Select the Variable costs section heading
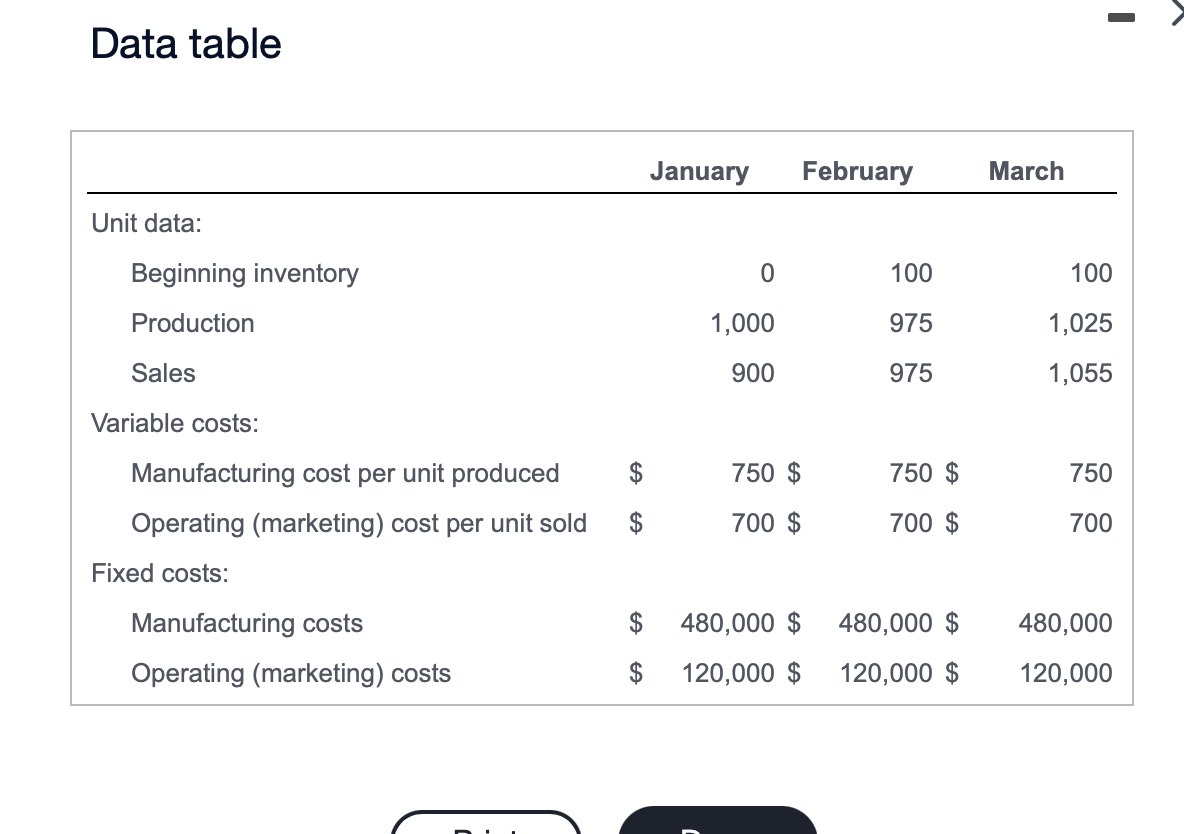The image size is (1184, 834). pos(174,423)
